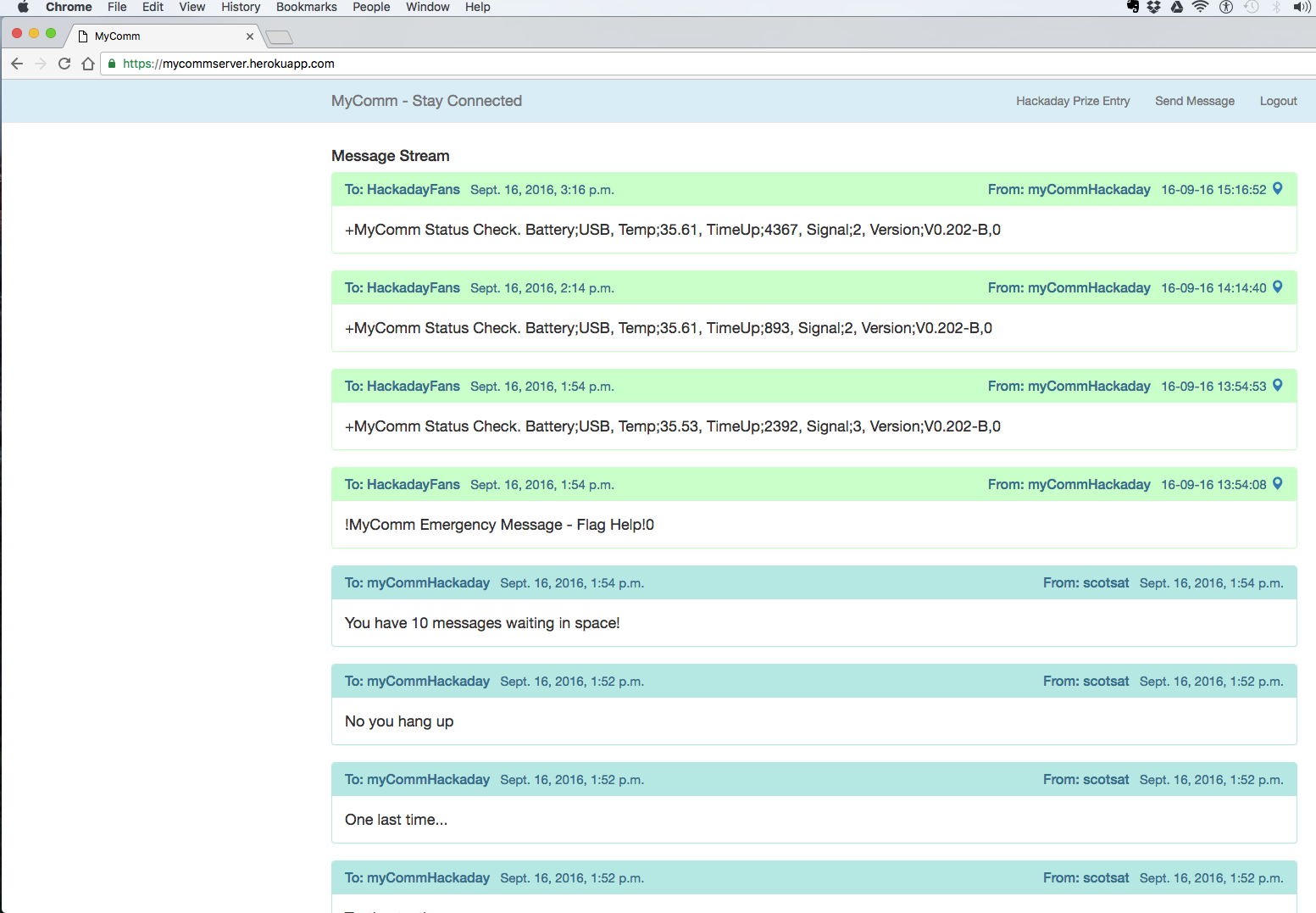The image size is (1316, 913).
Task: Reload the page with the refresh icon
Action: 64,64
